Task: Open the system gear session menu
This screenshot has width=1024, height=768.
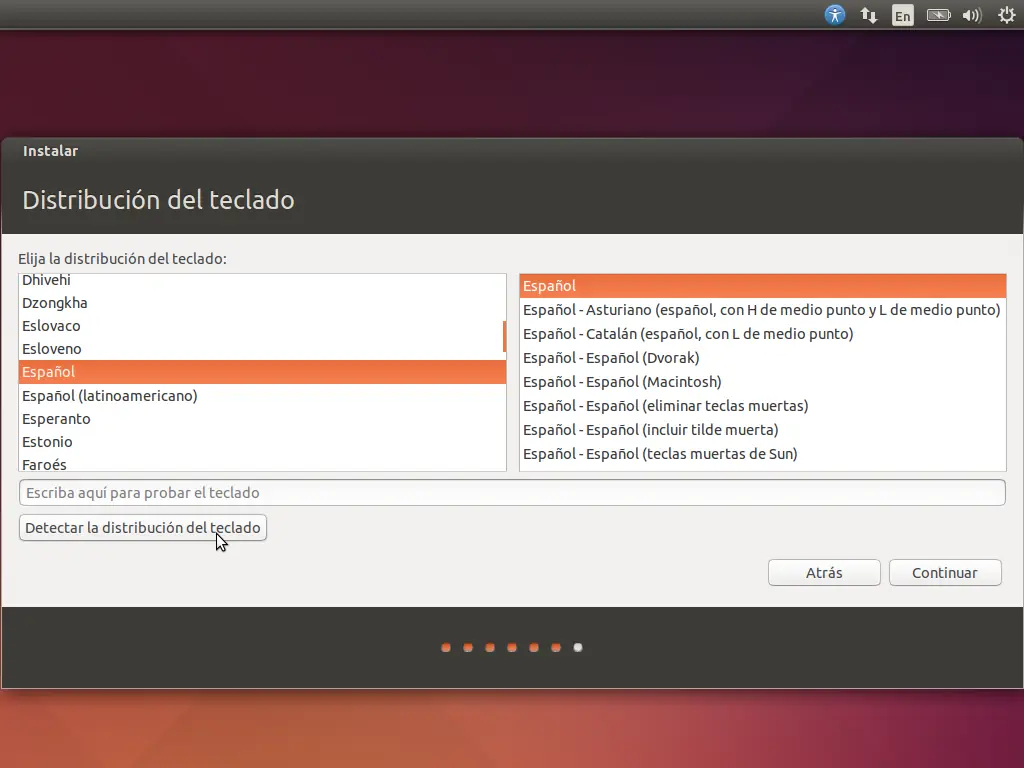Action: (1006, 15)
